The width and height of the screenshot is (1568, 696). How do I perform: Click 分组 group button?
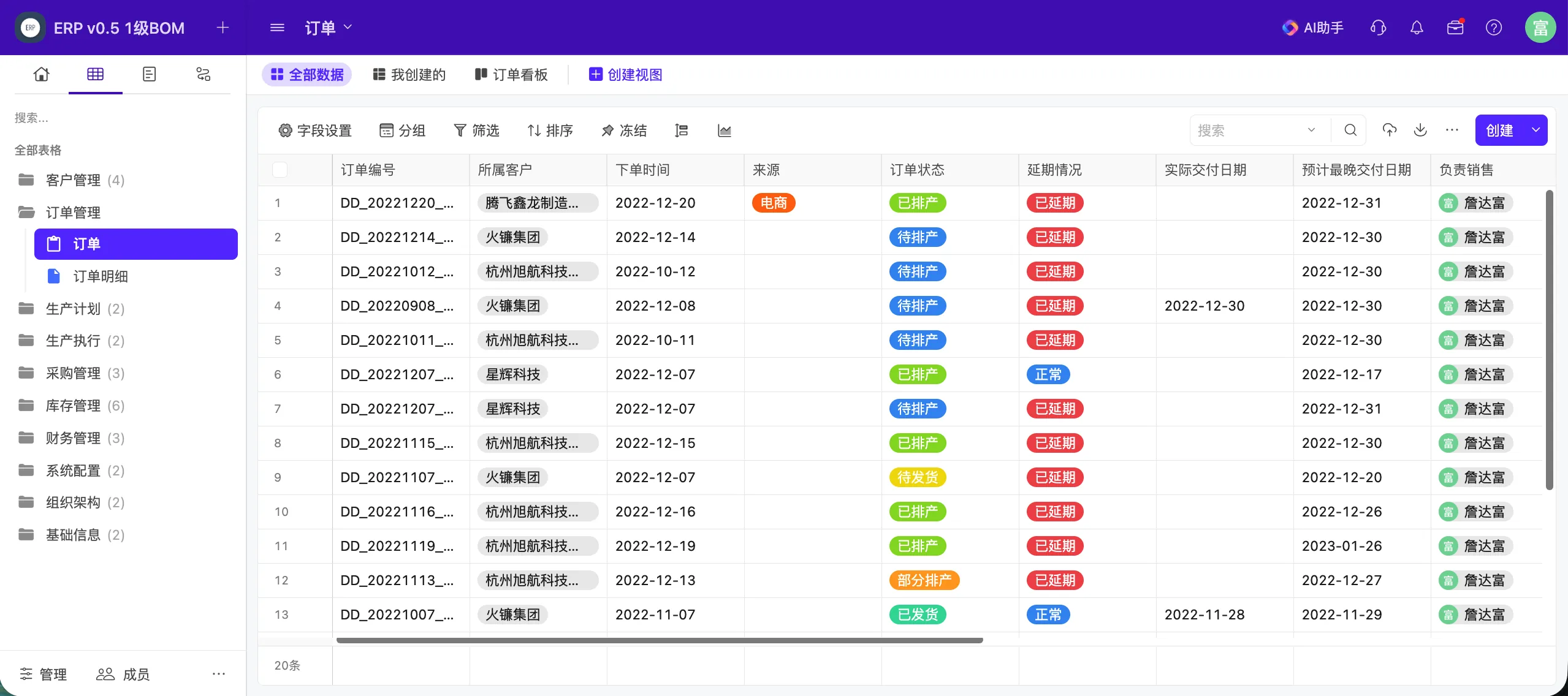point(402,130)
